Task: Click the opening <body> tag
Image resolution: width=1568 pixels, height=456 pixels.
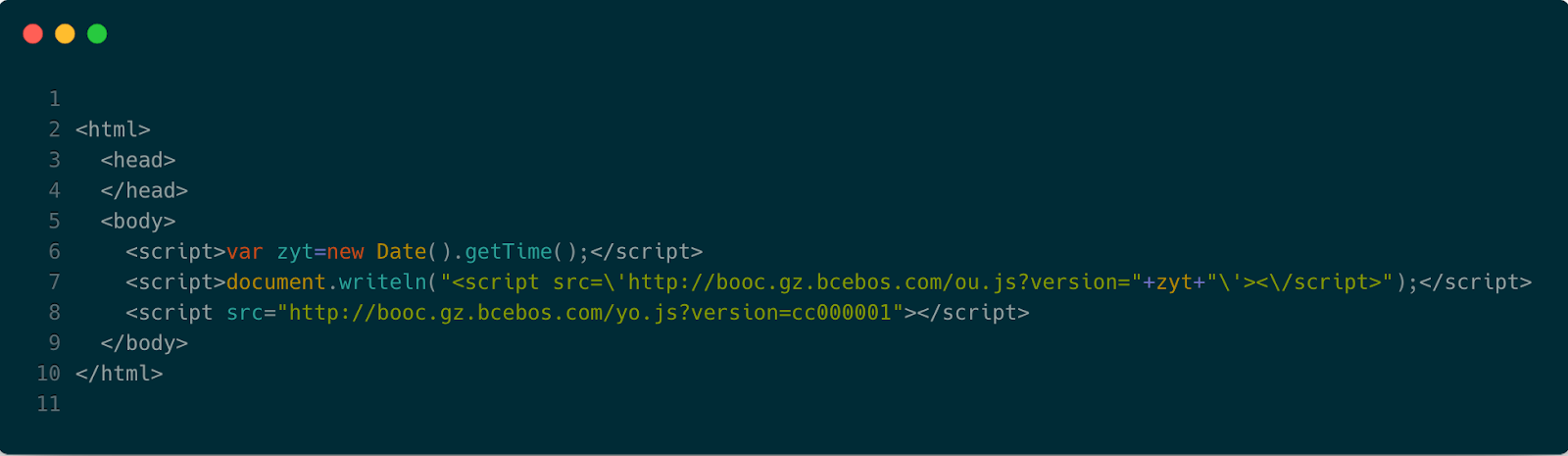Action: tap(138, 222)
